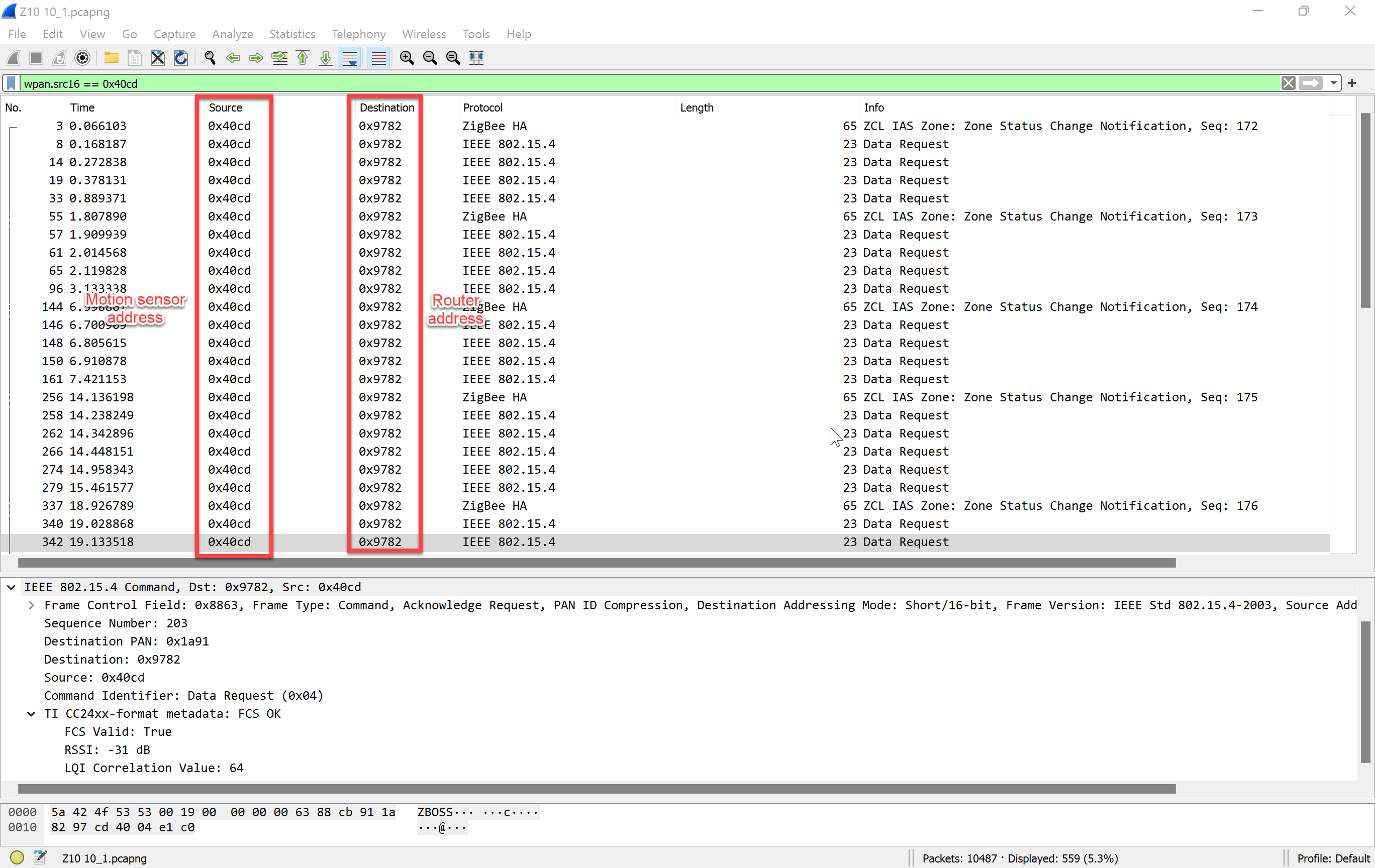The image size is (1375, 868).
Task: Restart the current capture
Action: point(59,58)
